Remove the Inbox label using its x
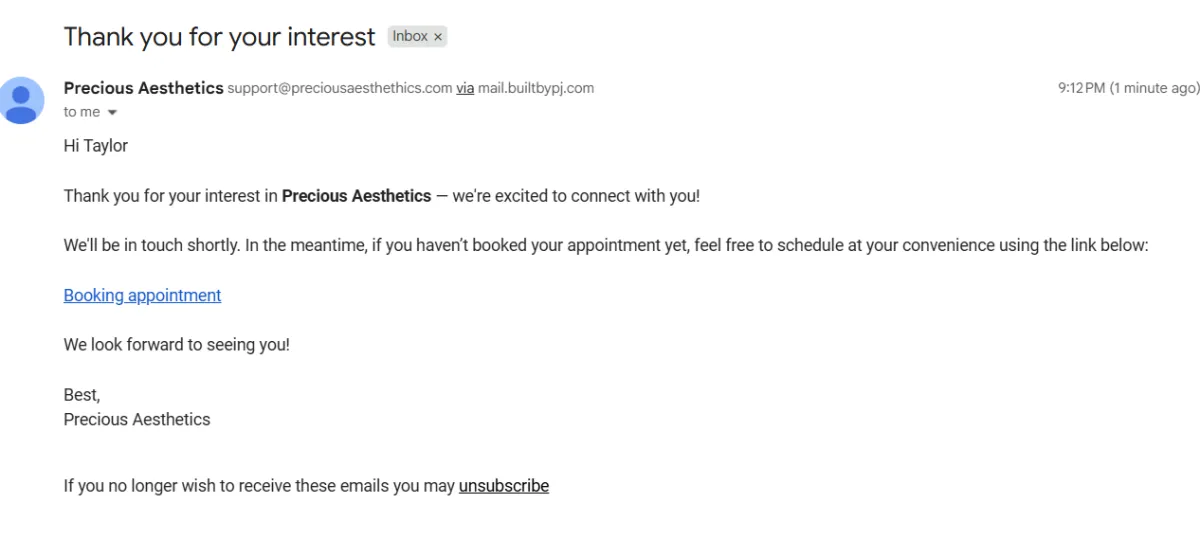 pos(438,37)
